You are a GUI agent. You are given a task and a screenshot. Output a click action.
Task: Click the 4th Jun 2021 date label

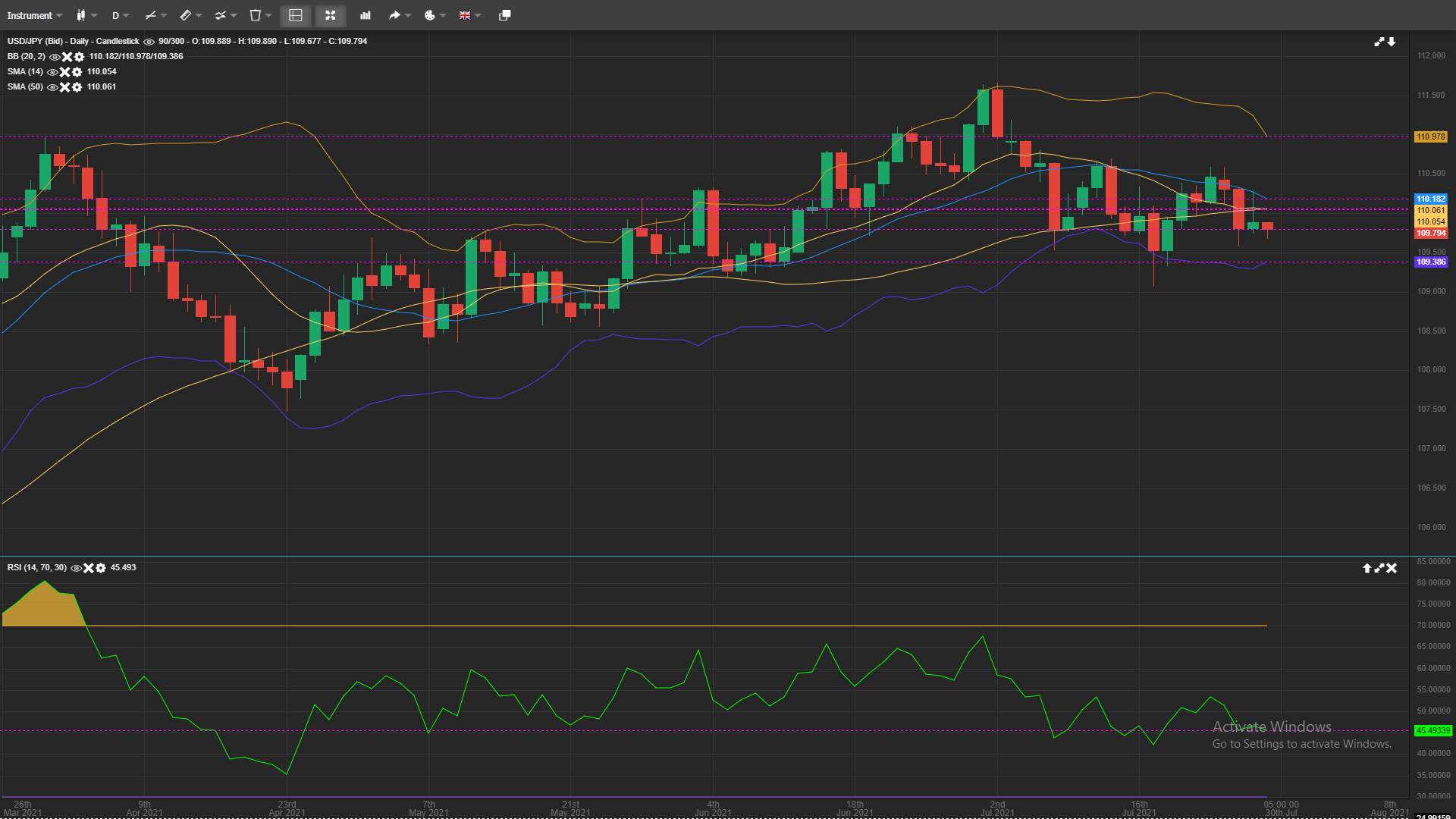click(713, 808)
